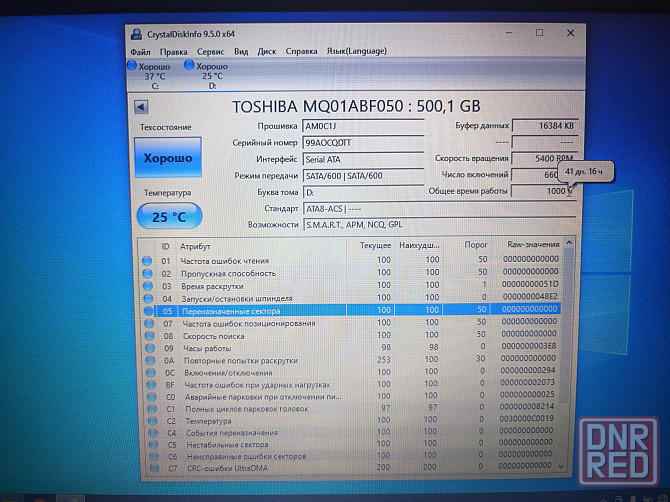
Task: Open the Справка menu
Action: [x=301, y=51]
